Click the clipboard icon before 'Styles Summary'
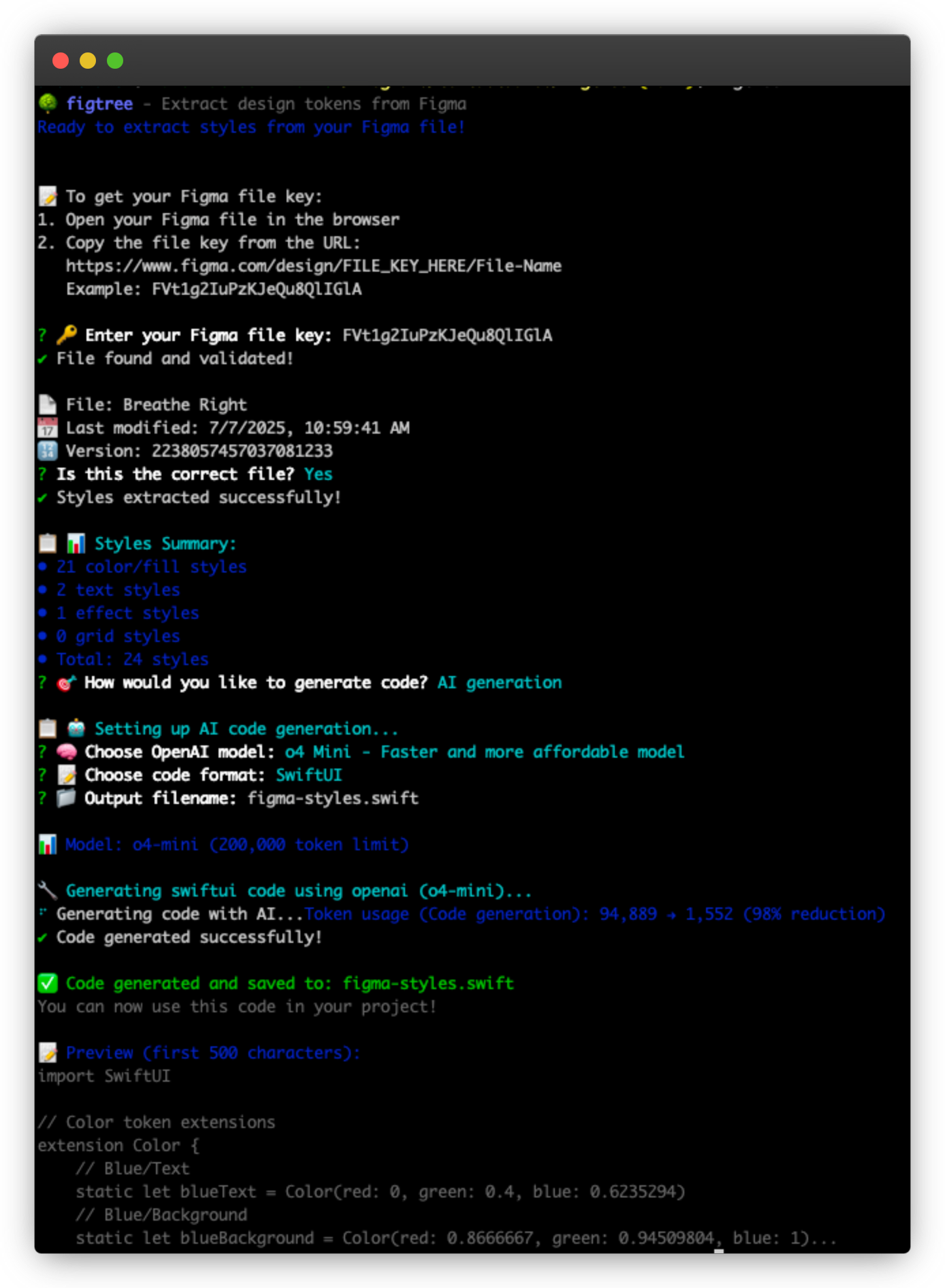The image size is (945, 1288). pos(48,543)
